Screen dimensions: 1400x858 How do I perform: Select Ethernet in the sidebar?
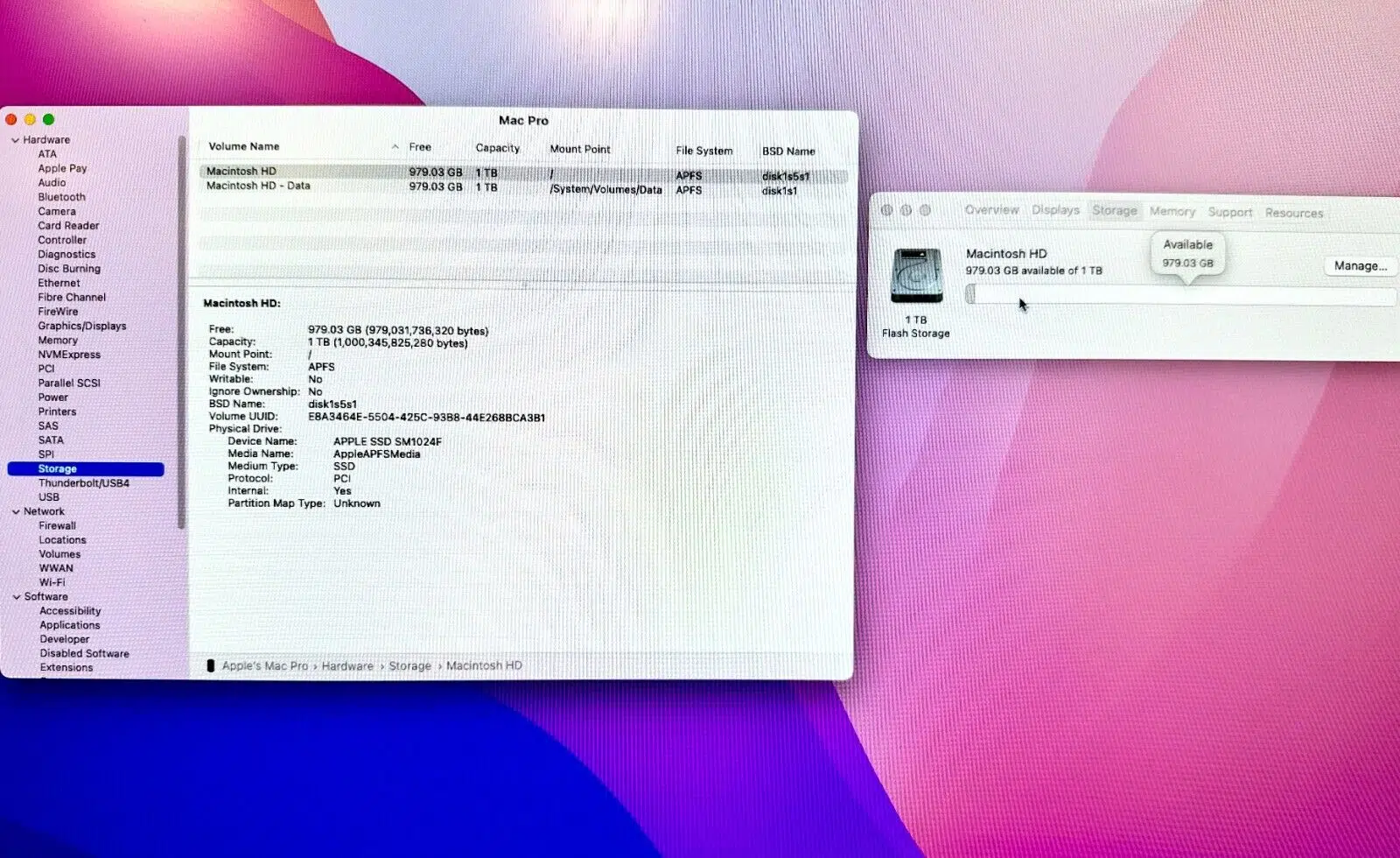coord(59,283)
